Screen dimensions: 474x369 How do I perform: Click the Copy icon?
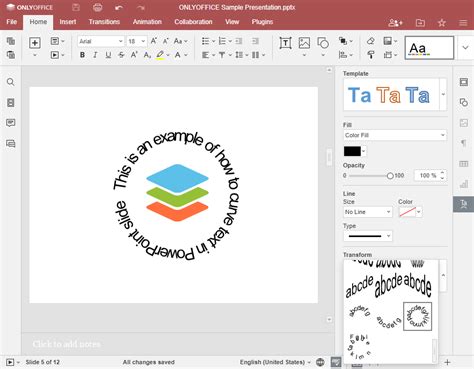click(x=11, y=41)
